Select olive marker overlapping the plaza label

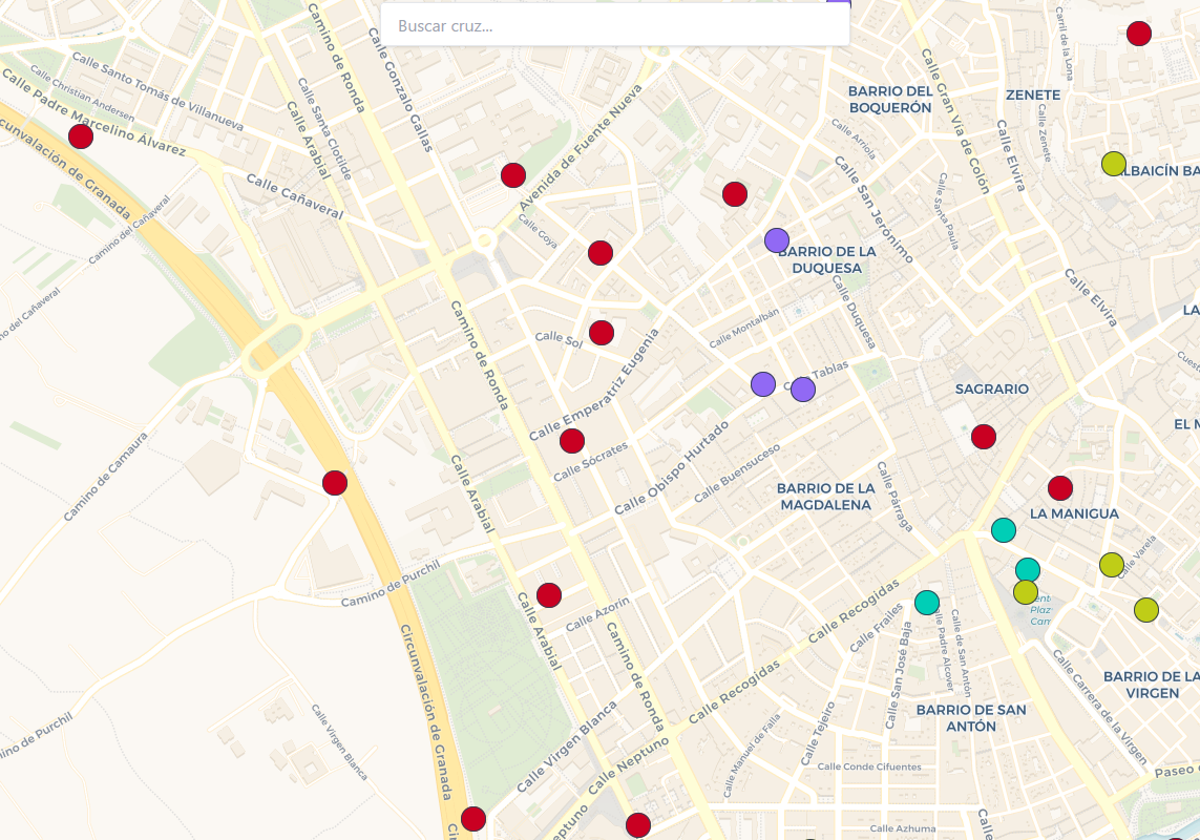(1025, 592)
